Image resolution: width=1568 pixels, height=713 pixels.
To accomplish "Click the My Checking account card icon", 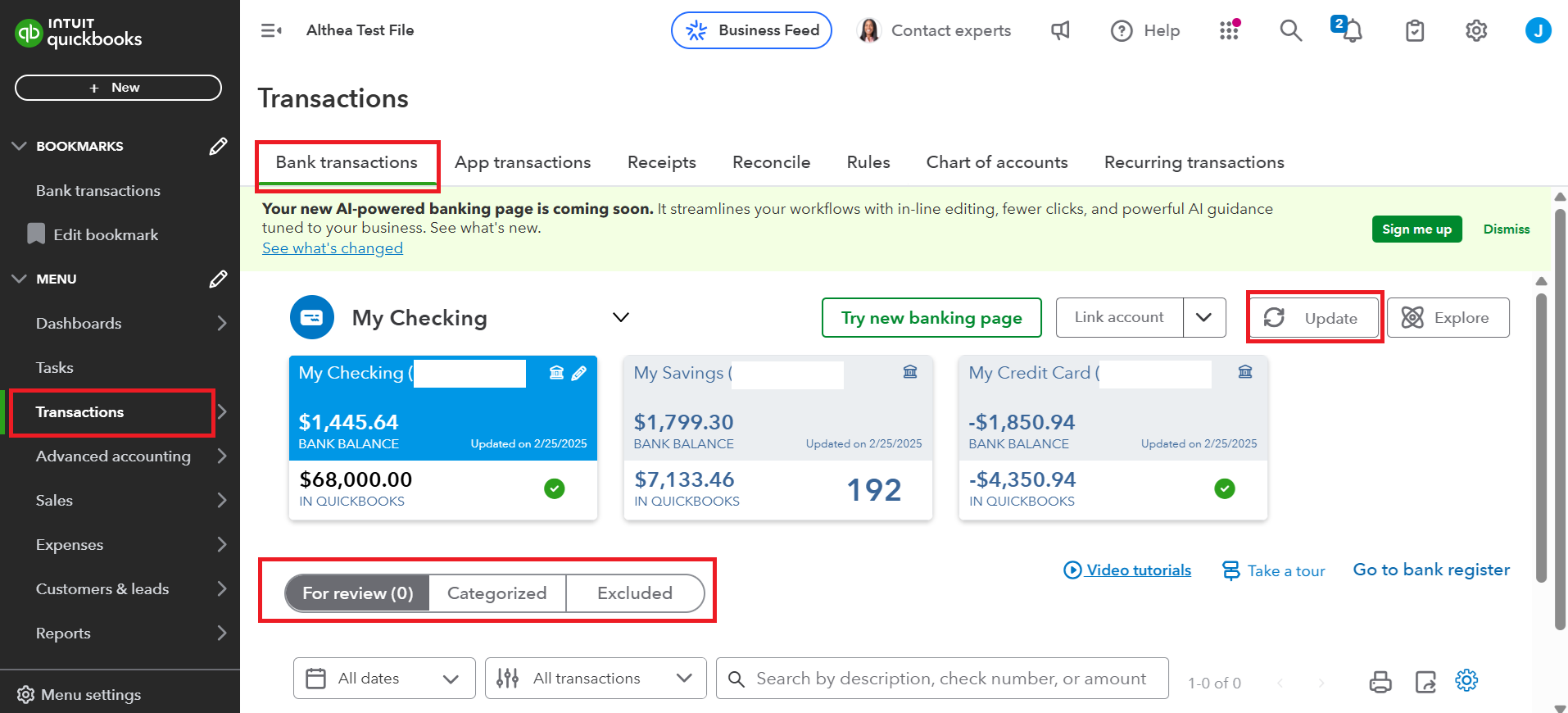I will coord(312,317).
